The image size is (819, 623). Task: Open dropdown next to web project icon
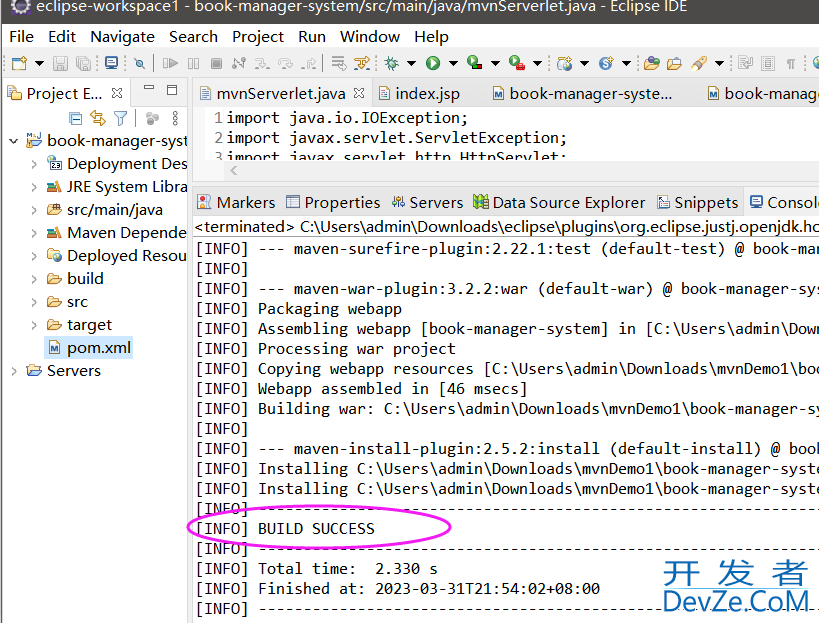pos(584,64)
